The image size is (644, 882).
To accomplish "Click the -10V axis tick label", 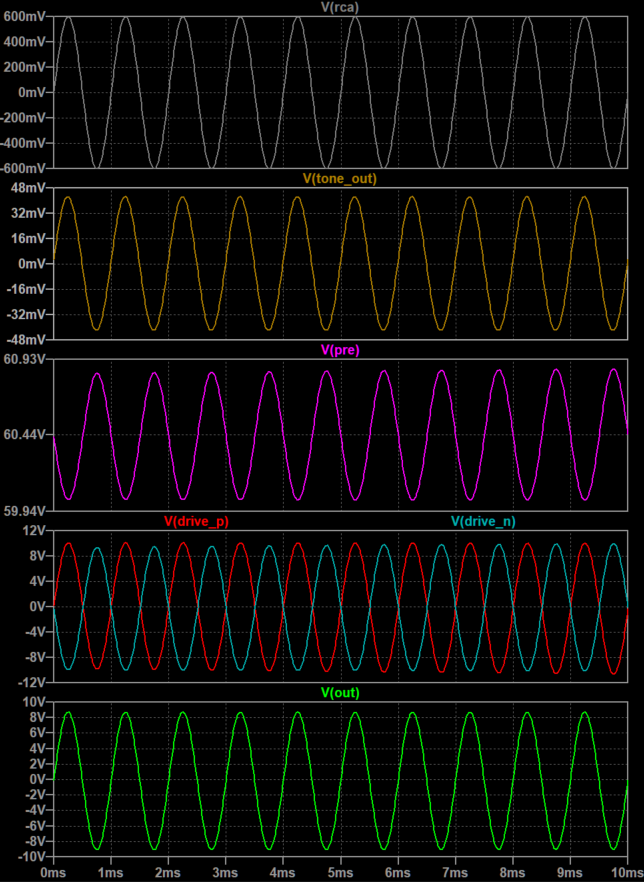I will 34,857.
